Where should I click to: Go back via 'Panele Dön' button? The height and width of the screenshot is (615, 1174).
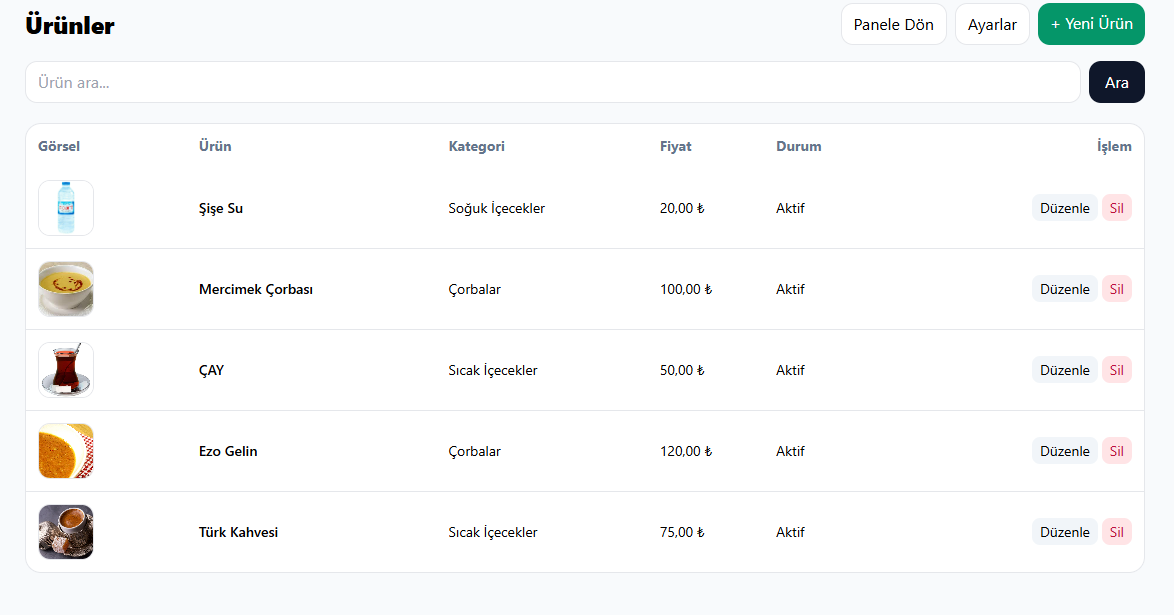tap(893, 24)
